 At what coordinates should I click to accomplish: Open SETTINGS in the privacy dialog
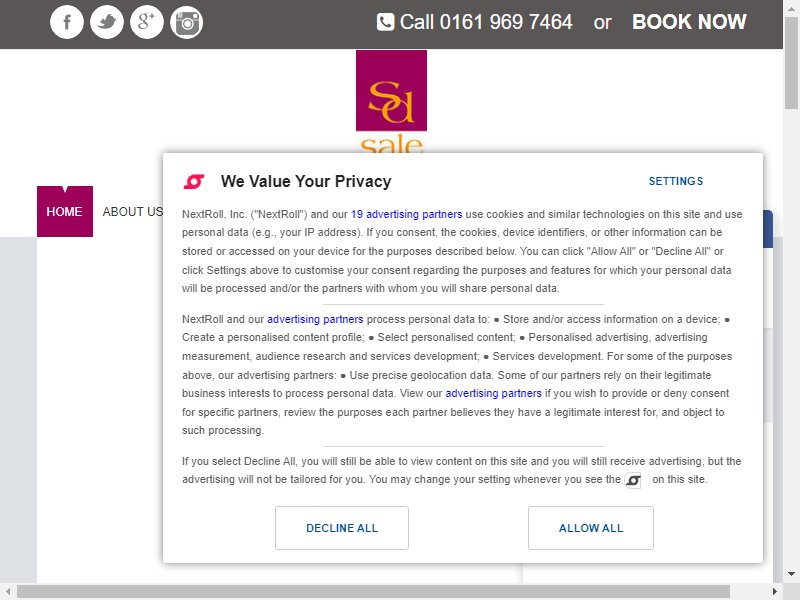pyautogui.click(x=676, y=181)
